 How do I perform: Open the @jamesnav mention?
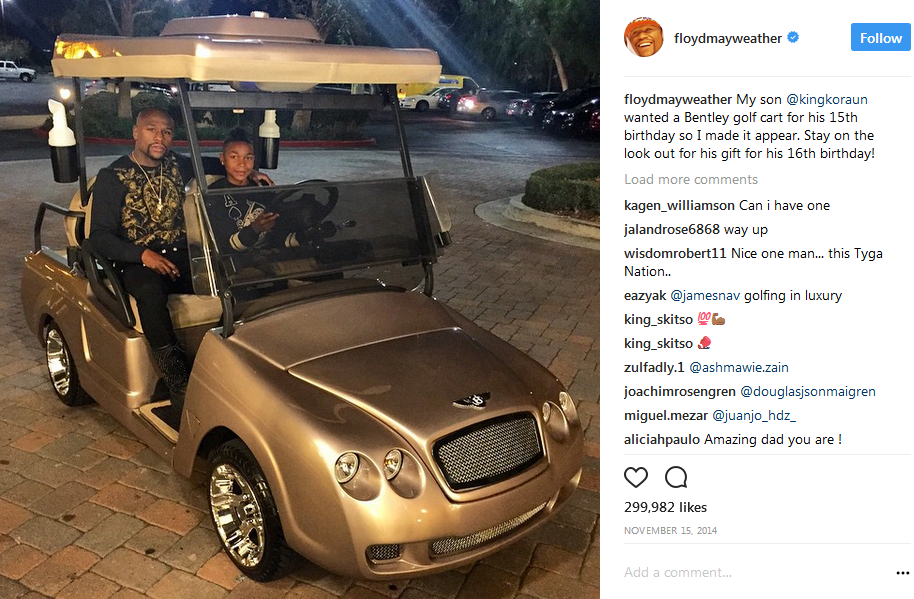(705, 296)
